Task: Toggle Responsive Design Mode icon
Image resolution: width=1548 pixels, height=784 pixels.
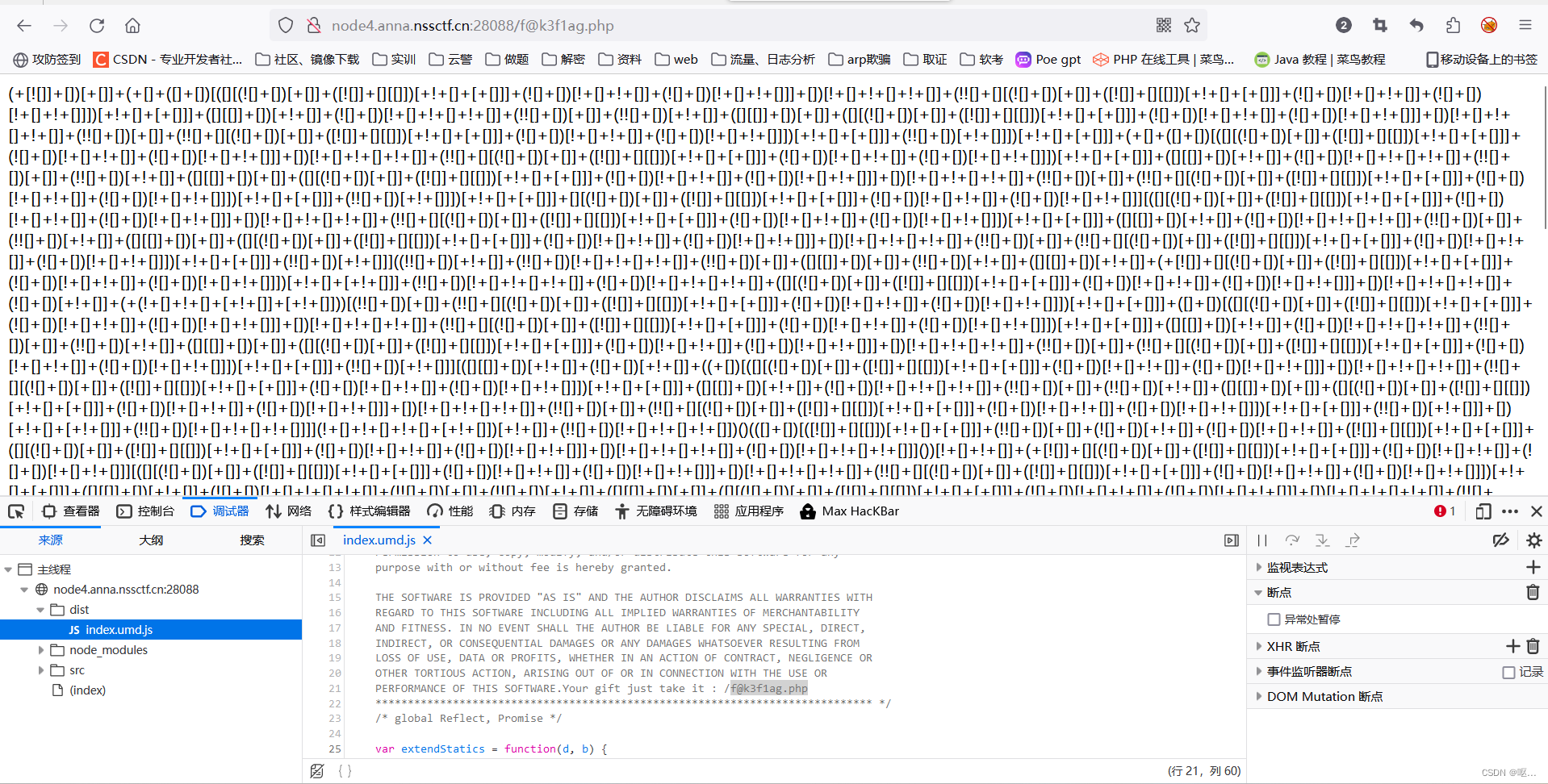Action: 1483,511
